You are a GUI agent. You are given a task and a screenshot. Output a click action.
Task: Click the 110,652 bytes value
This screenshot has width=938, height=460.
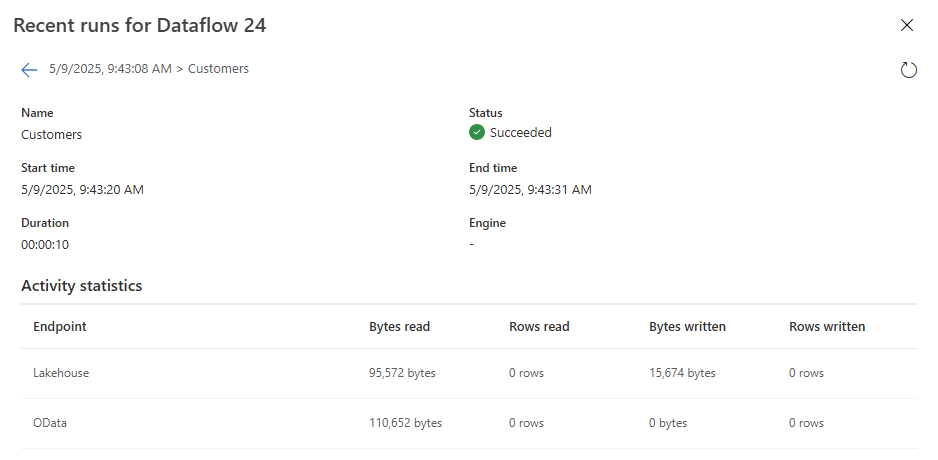[x=405, y=423]
